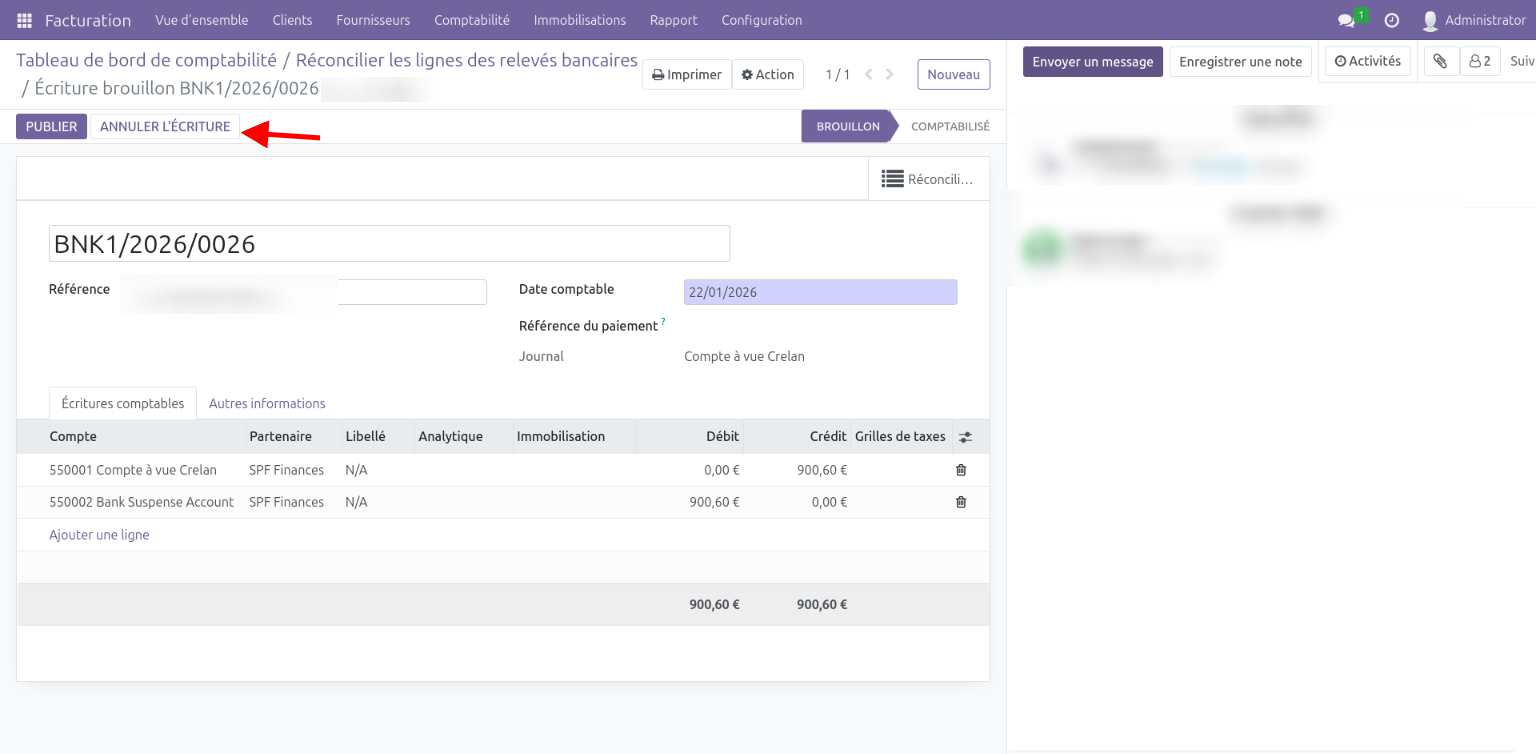Click Ajouter une ligne link

point(99,535)
